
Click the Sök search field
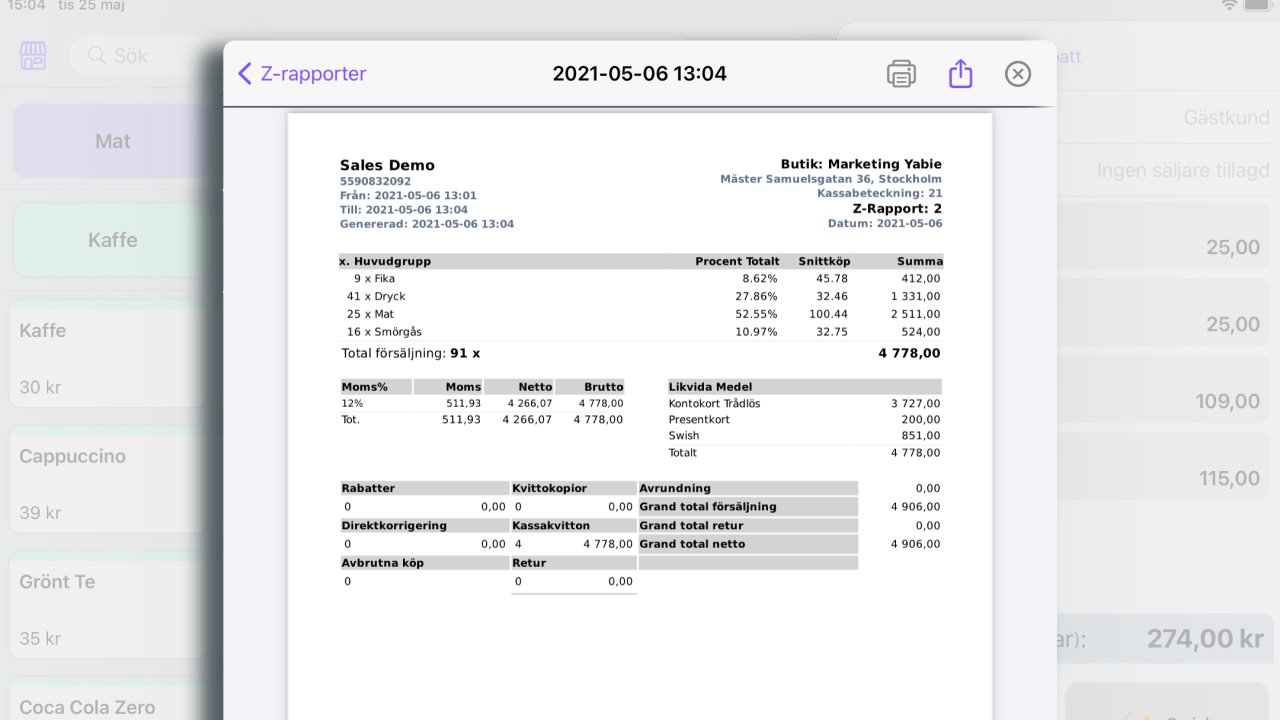pyautogui.click(x=146, y=55)
